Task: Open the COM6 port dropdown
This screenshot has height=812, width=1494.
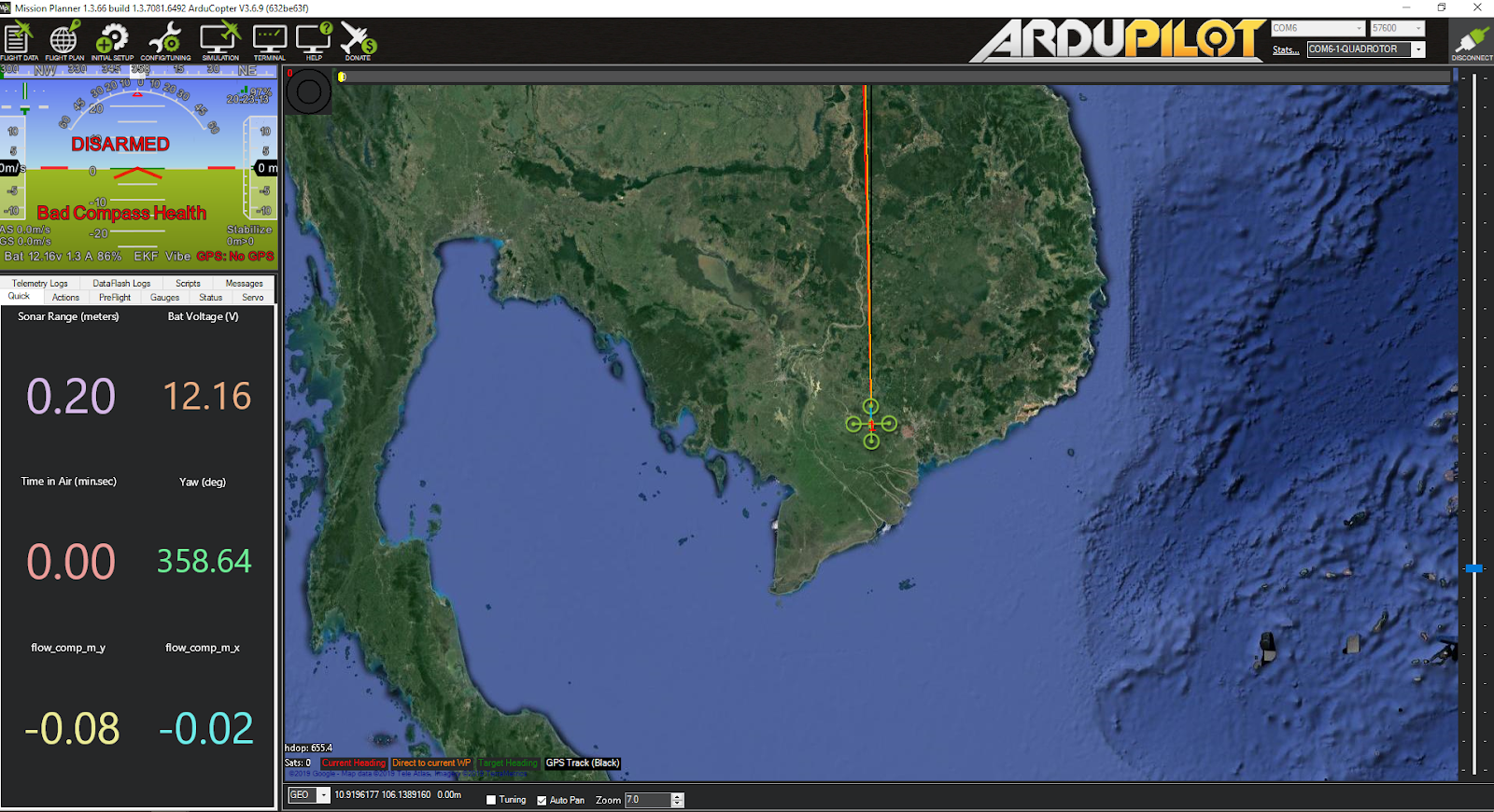Action: click(1318, 28)
